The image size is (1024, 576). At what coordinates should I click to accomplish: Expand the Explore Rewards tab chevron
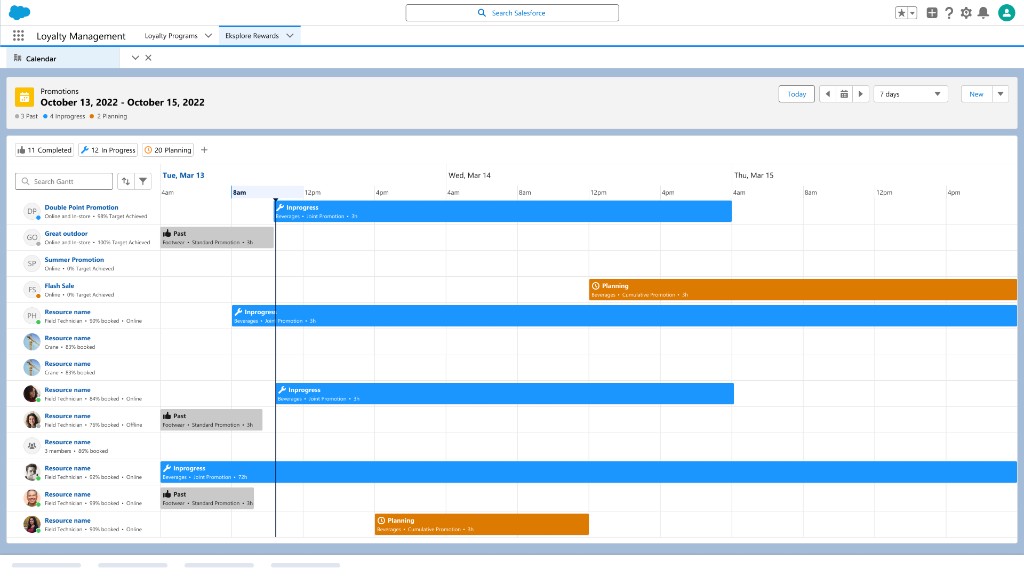point(290,36)
